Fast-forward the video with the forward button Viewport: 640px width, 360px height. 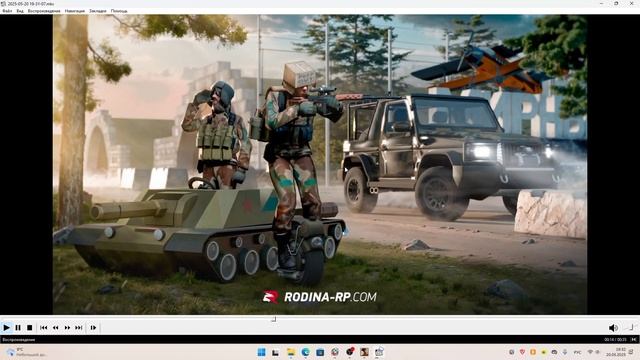67,328
